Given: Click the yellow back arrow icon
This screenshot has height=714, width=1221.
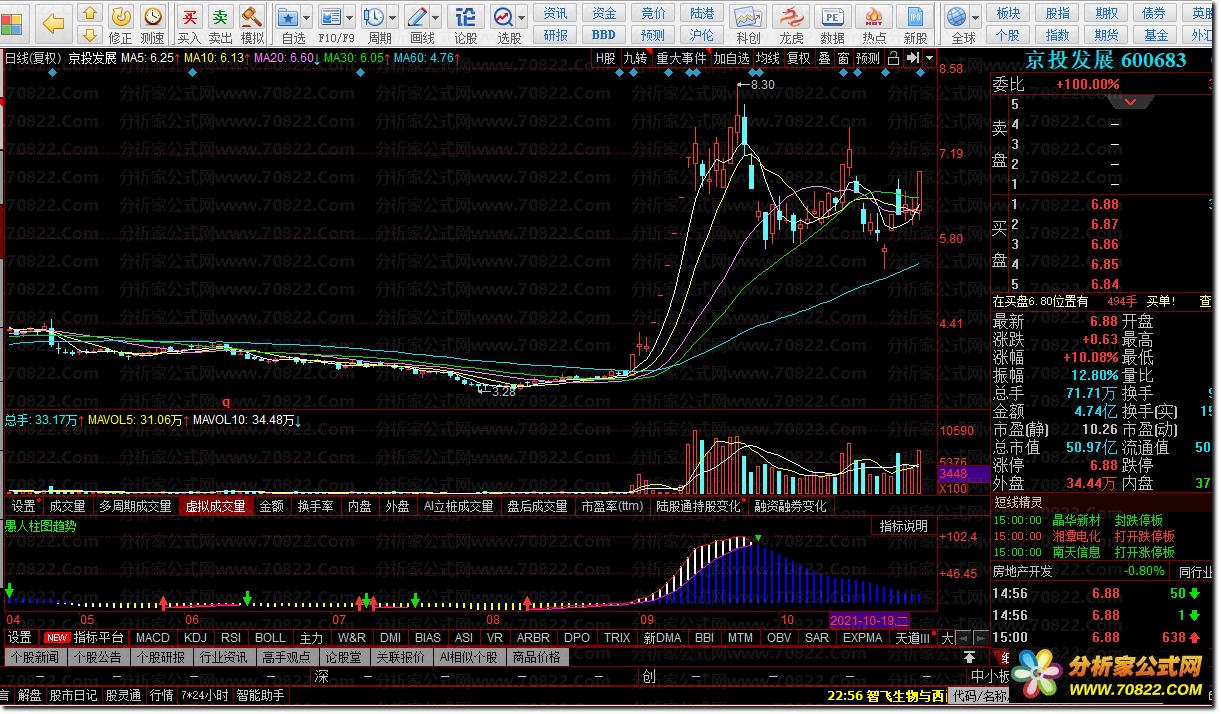Looking at the screenshot, I should pyautogui.click(x=53, y=23).
